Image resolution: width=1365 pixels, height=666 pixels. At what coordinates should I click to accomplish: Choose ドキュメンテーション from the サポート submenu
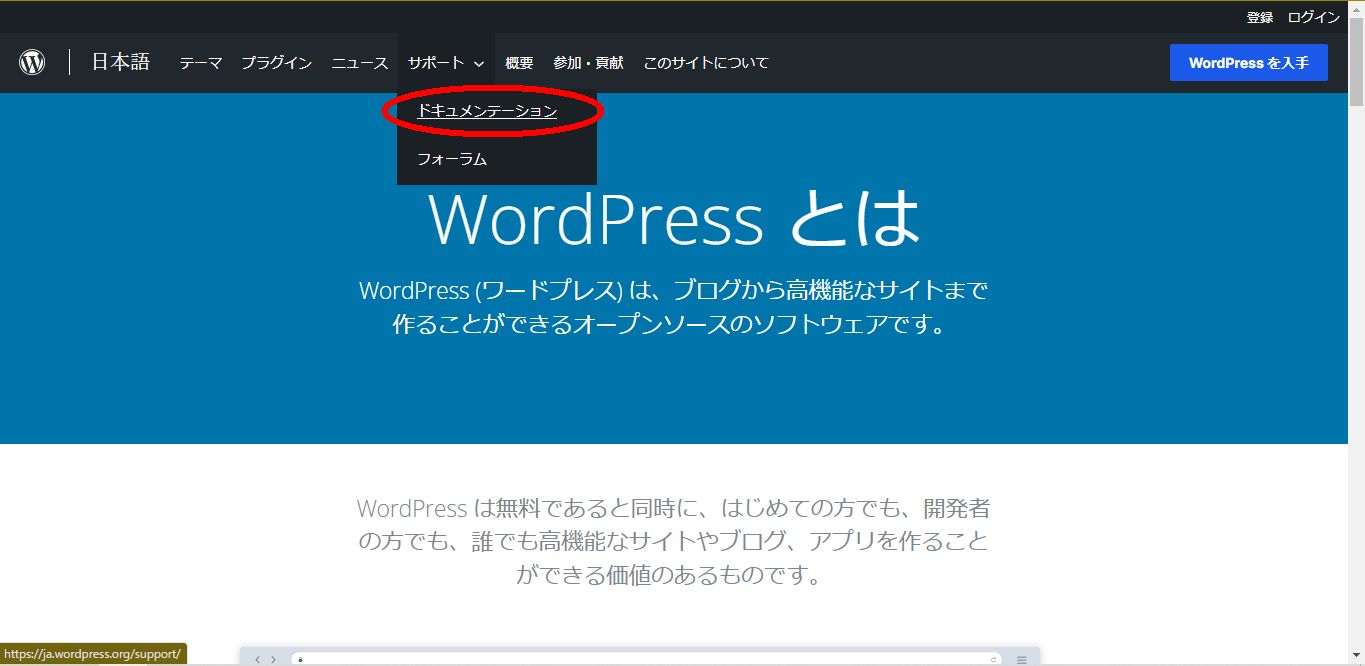tap(487, 111)
